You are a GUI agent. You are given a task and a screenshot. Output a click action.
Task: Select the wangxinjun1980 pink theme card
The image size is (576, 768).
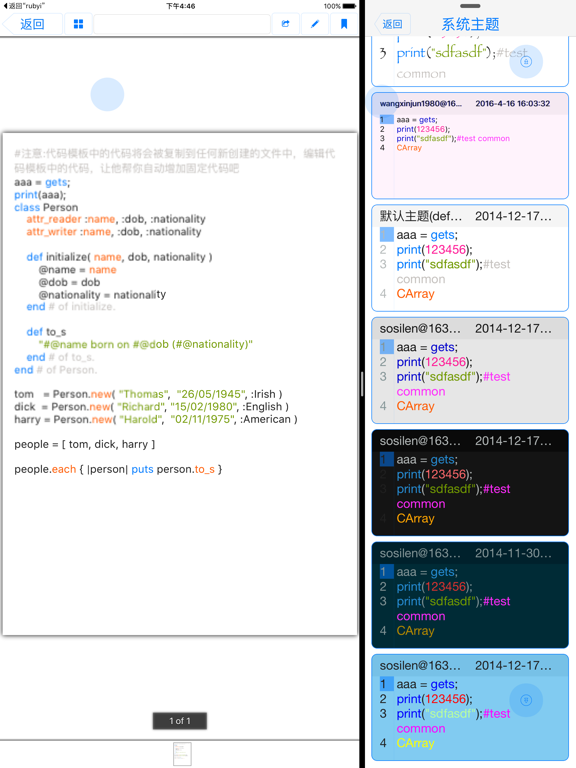point(470,145)
